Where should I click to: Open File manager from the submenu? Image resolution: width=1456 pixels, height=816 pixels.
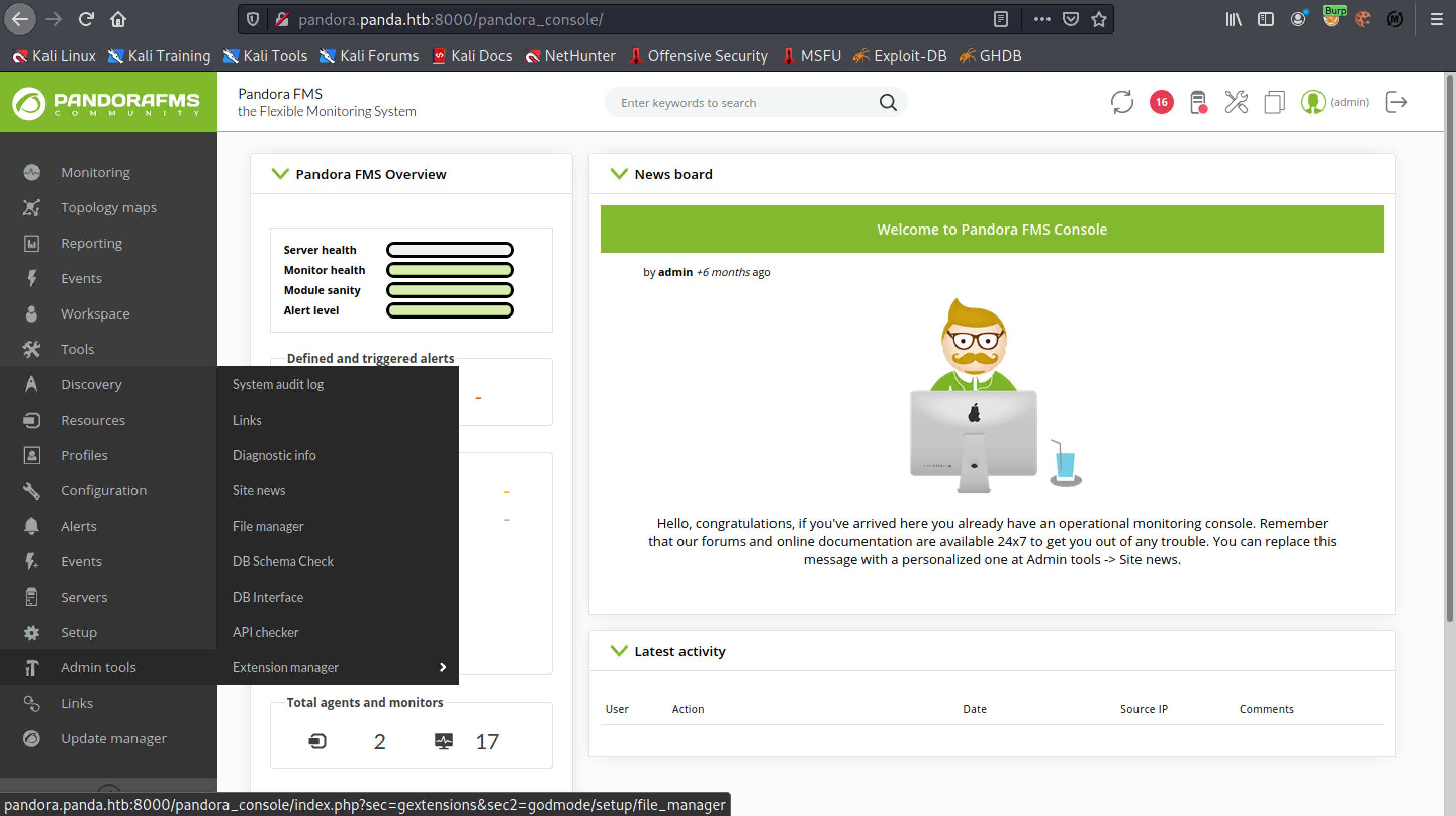(268, 526)
